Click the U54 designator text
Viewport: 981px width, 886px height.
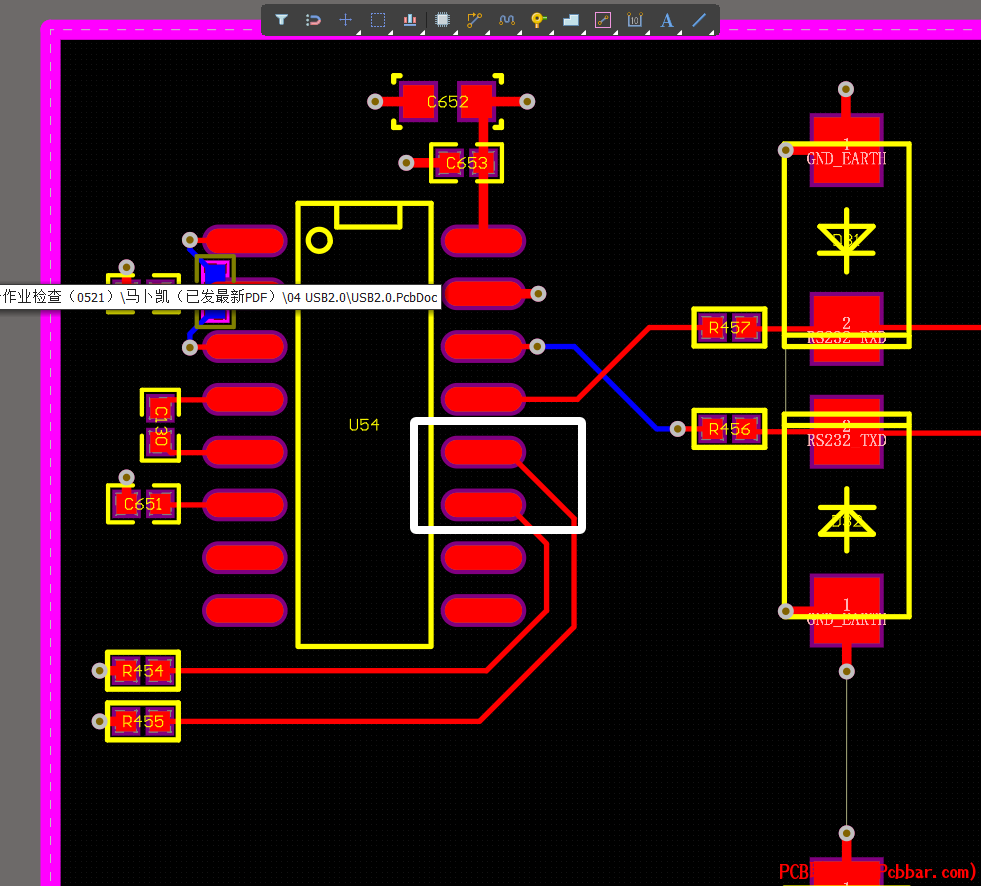point(364,425)
